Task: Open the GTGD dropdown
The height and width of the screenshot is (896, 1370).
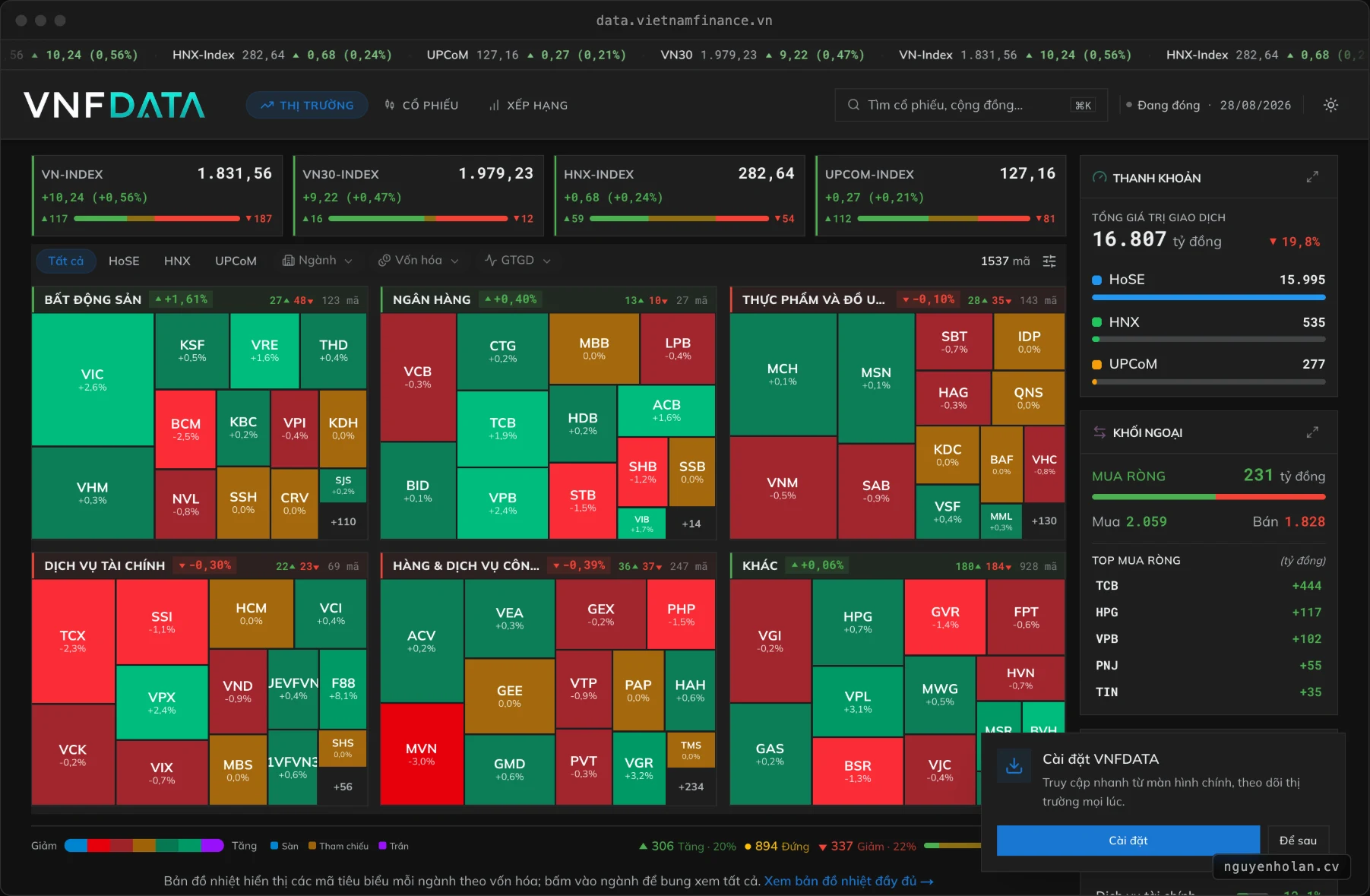Action: click(517, 261)
